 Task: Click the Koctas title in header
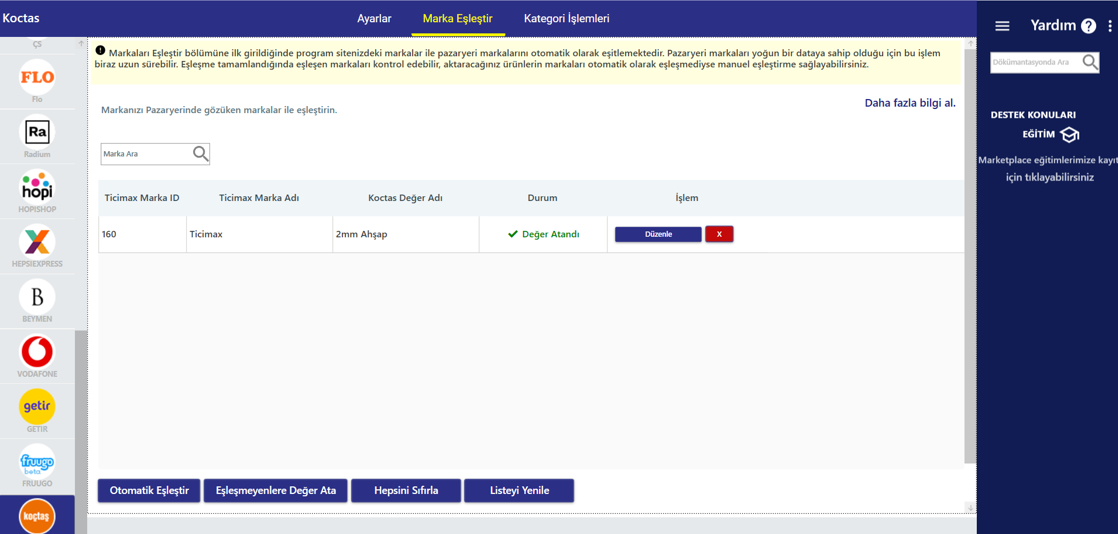(21, 19)
